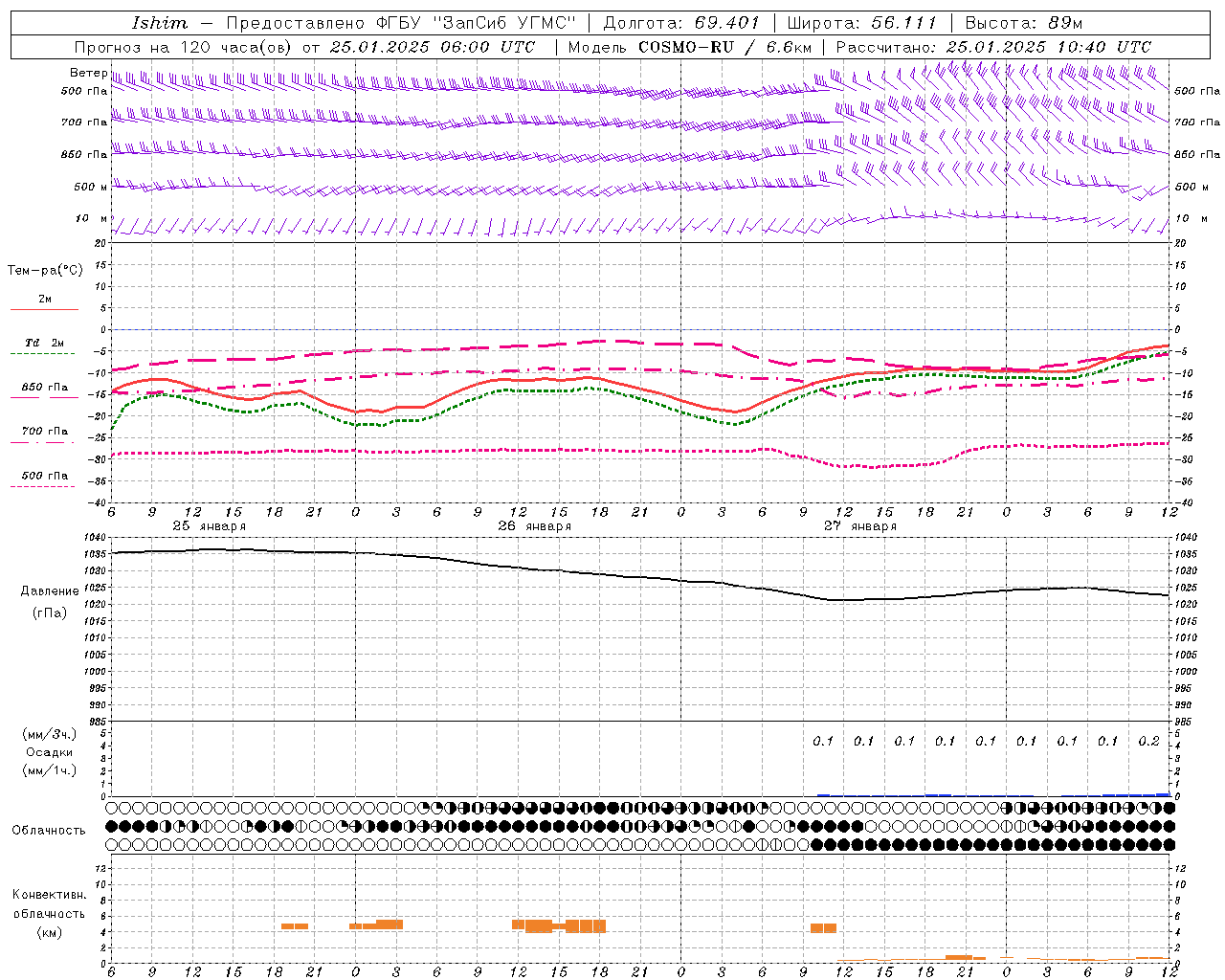Click the Конвективн. label of convective panel

(50, 895)
